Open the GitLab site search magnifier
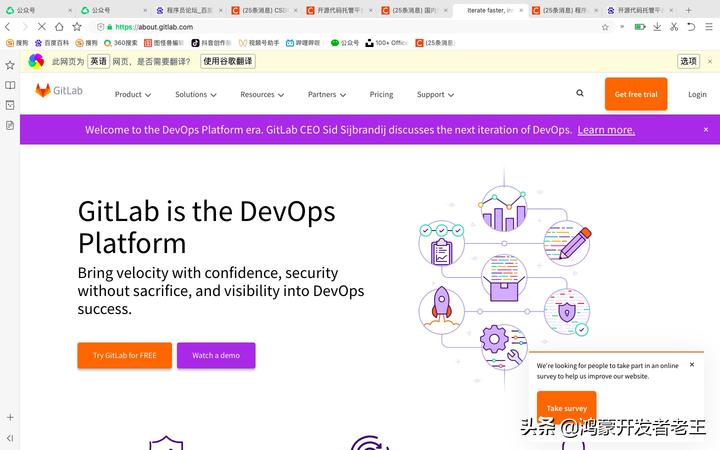This screenshot has width=720, height=450. point(580,93)
